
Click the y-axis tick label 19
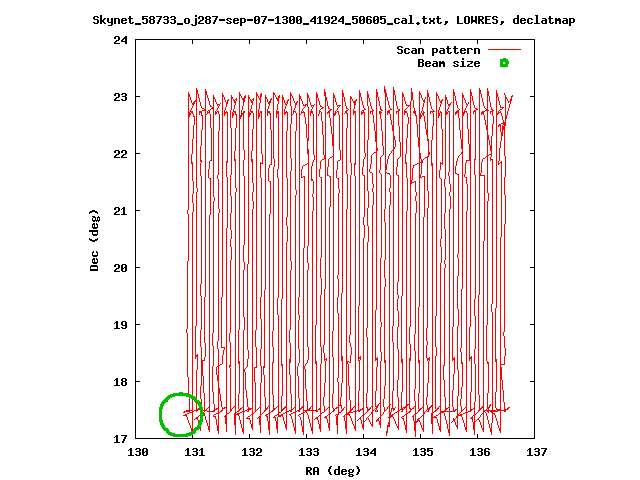(x=120, y=325)
